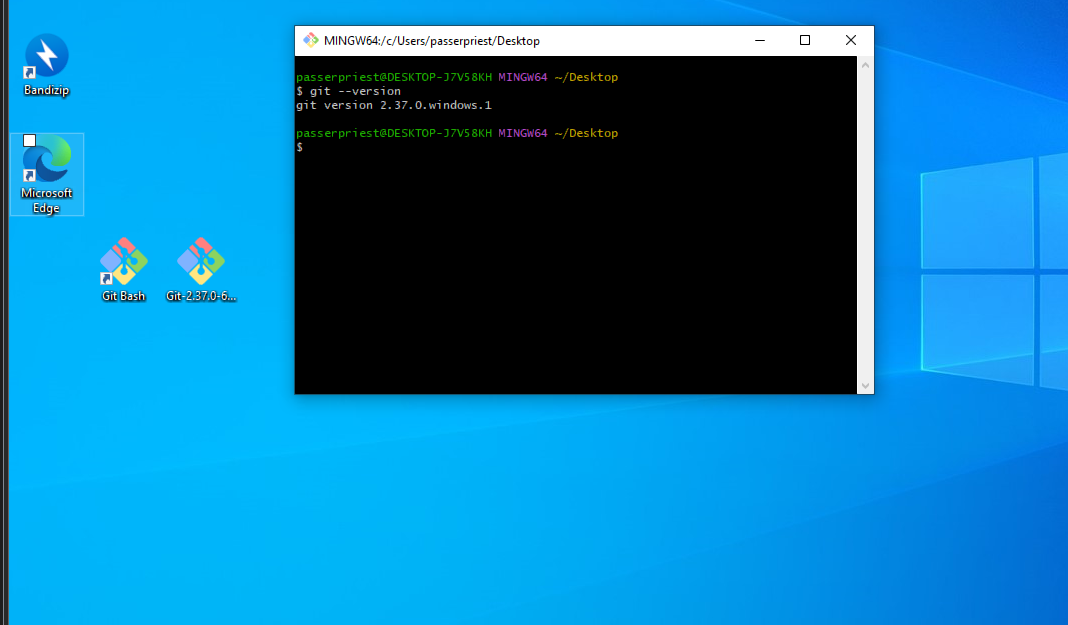
Task: Select the Git Bash desktop shortcut icon
Action: 123,262
